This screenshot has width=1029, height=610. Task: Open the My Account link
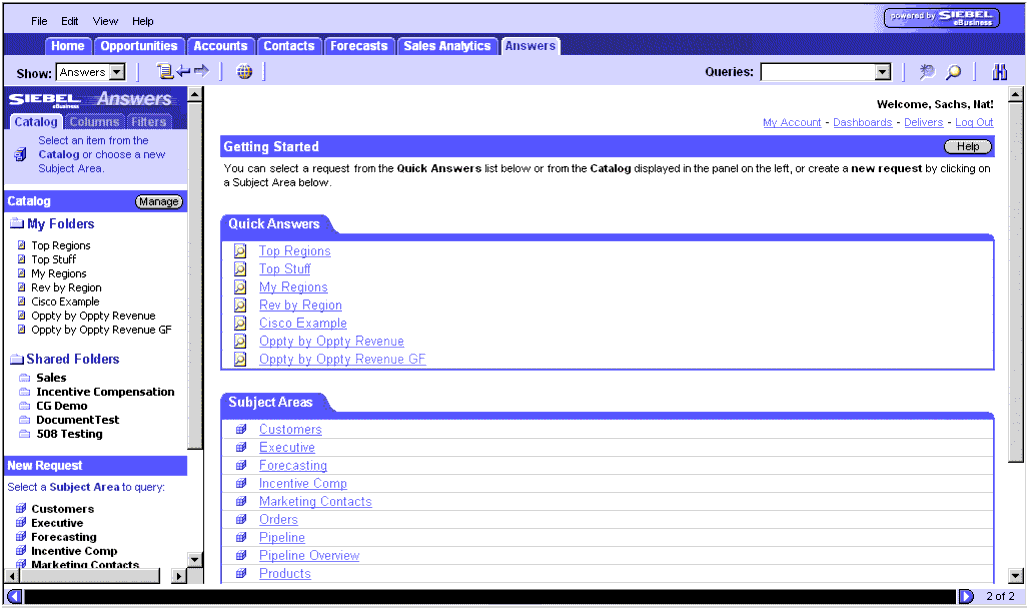click(792, 123)
